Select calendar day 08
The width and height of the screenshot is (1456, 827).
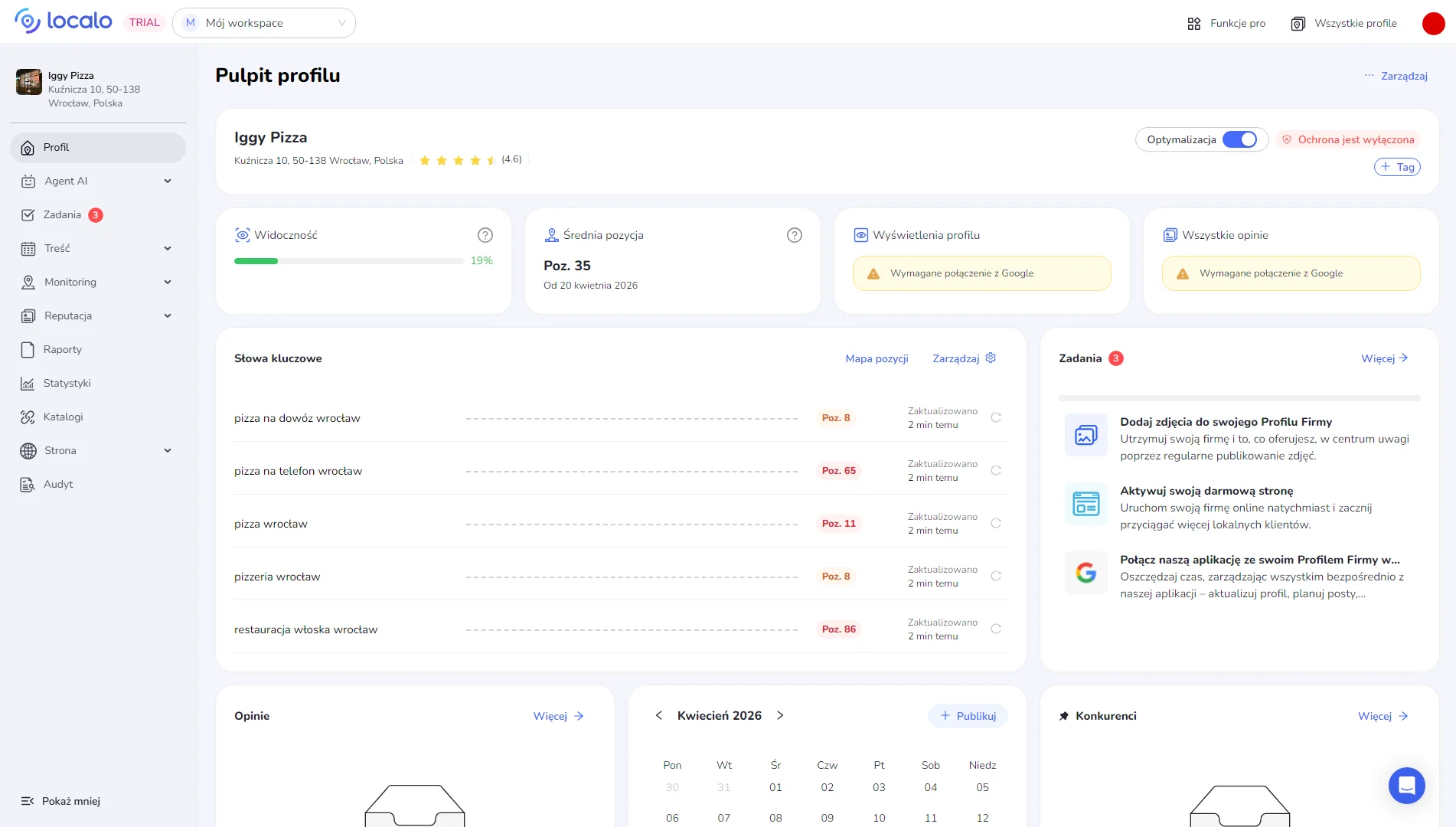(775, 818)
